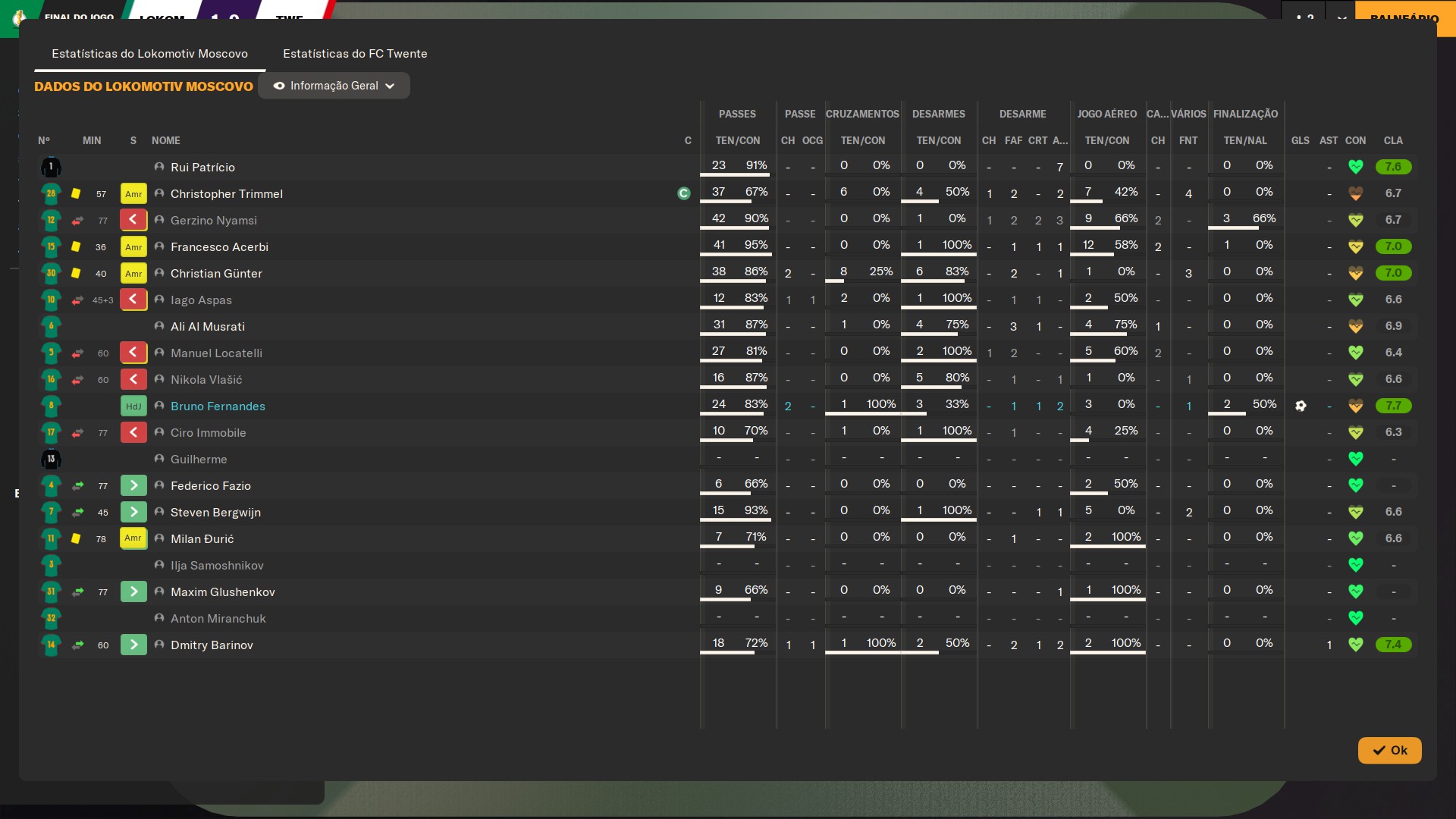Click Gerzino Nyamsi passes 90% cell

pos(756,218)
